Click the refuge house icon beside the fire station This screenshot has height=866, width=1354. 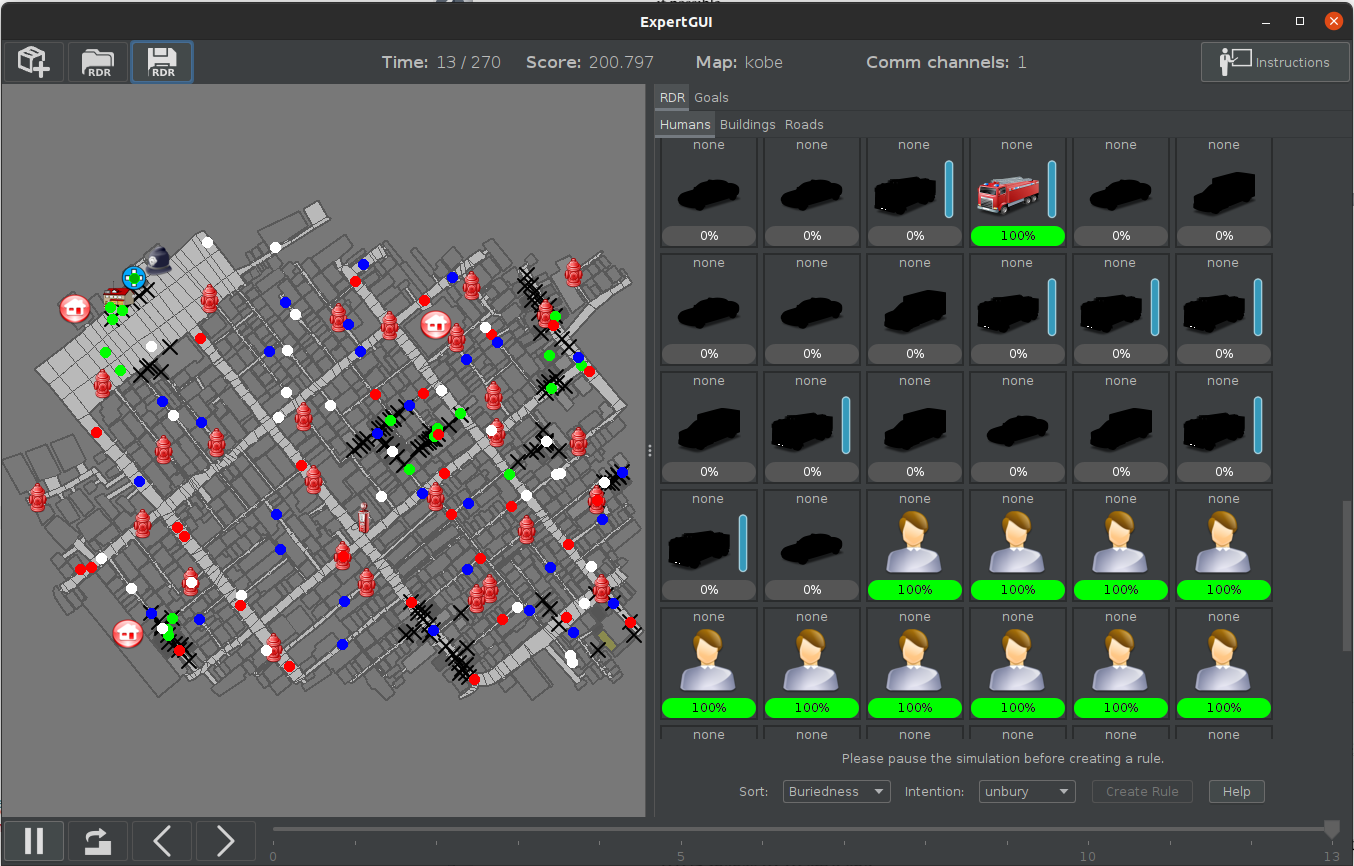[x=74, y=308]
